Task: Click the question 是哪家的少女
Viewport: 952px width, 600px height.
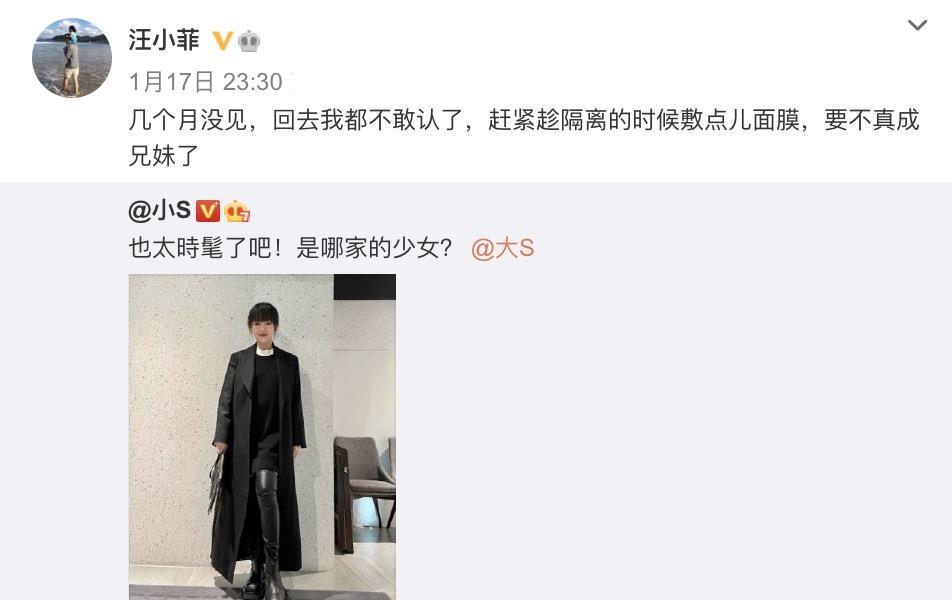Action: pos(375,248)
